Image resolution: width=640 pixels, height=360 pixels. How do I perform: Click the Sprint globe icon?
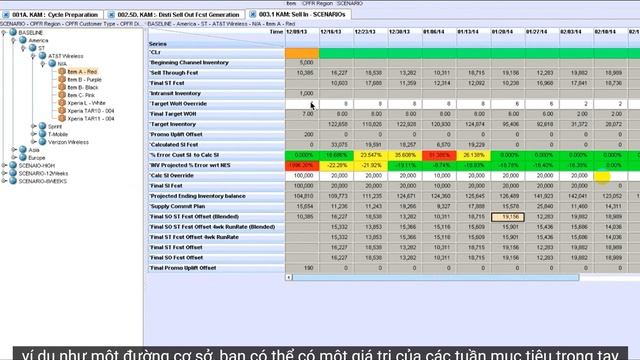tap(42, 126)
